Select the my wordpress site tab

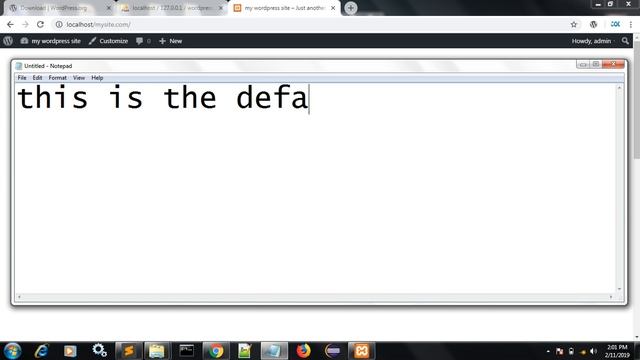(x=284, y=8)
